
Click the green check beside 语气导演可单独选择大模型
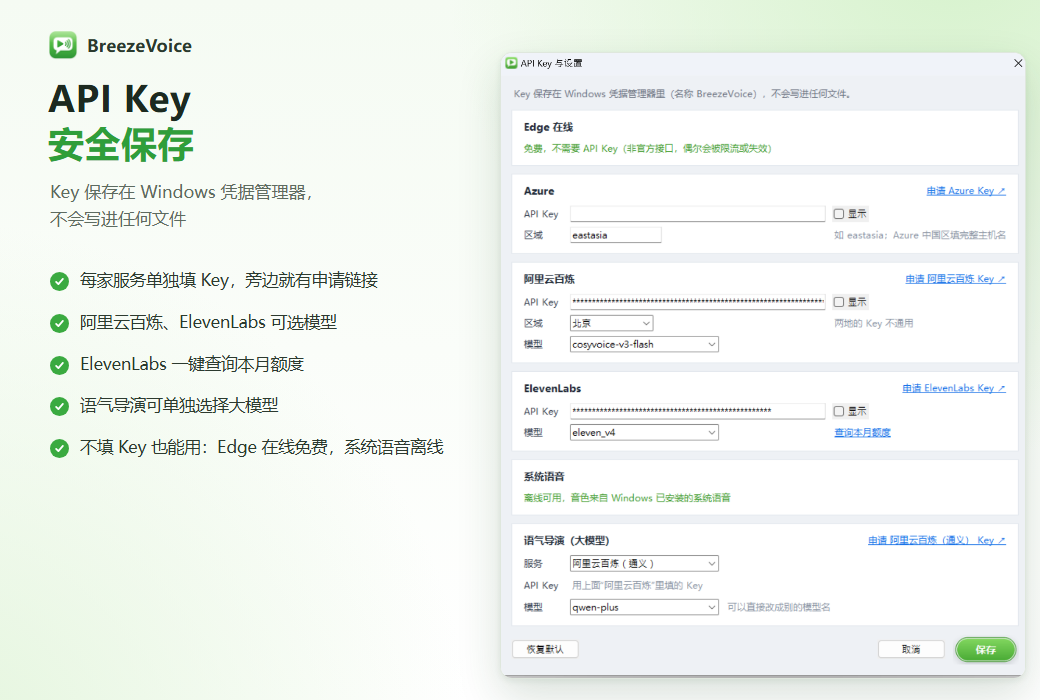[60, 406]
